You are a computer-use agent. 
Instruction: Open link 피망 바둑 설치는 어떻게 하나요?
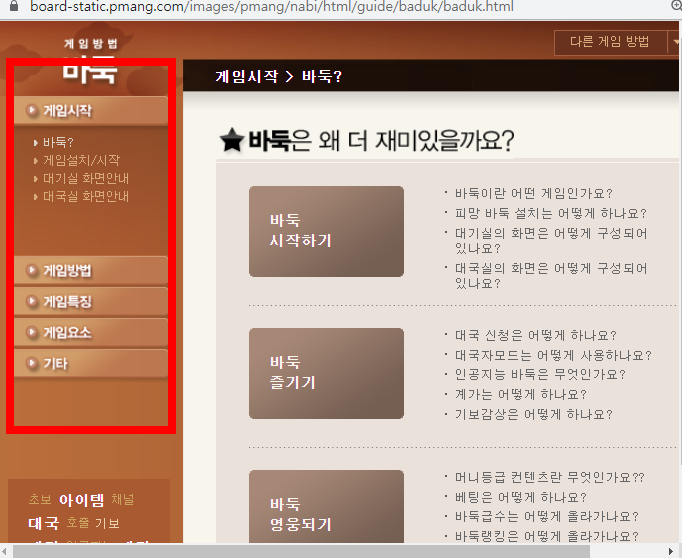point(551,213)
